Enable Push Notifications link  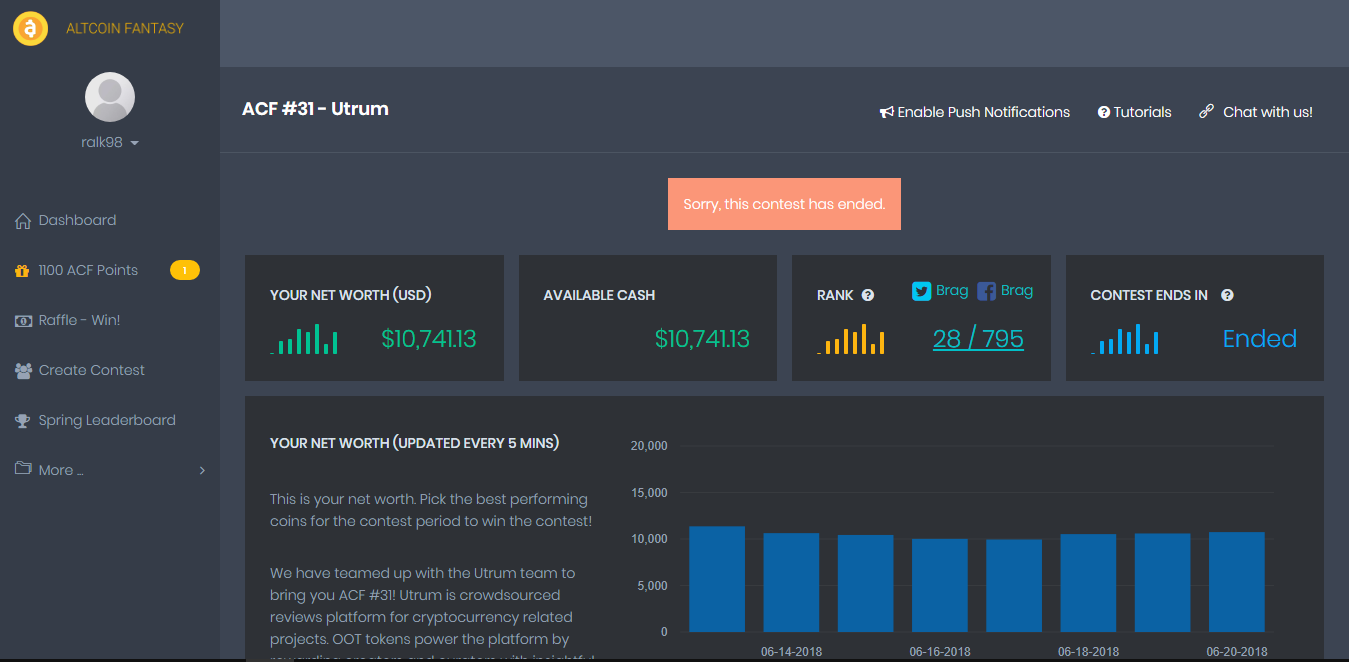984,112
